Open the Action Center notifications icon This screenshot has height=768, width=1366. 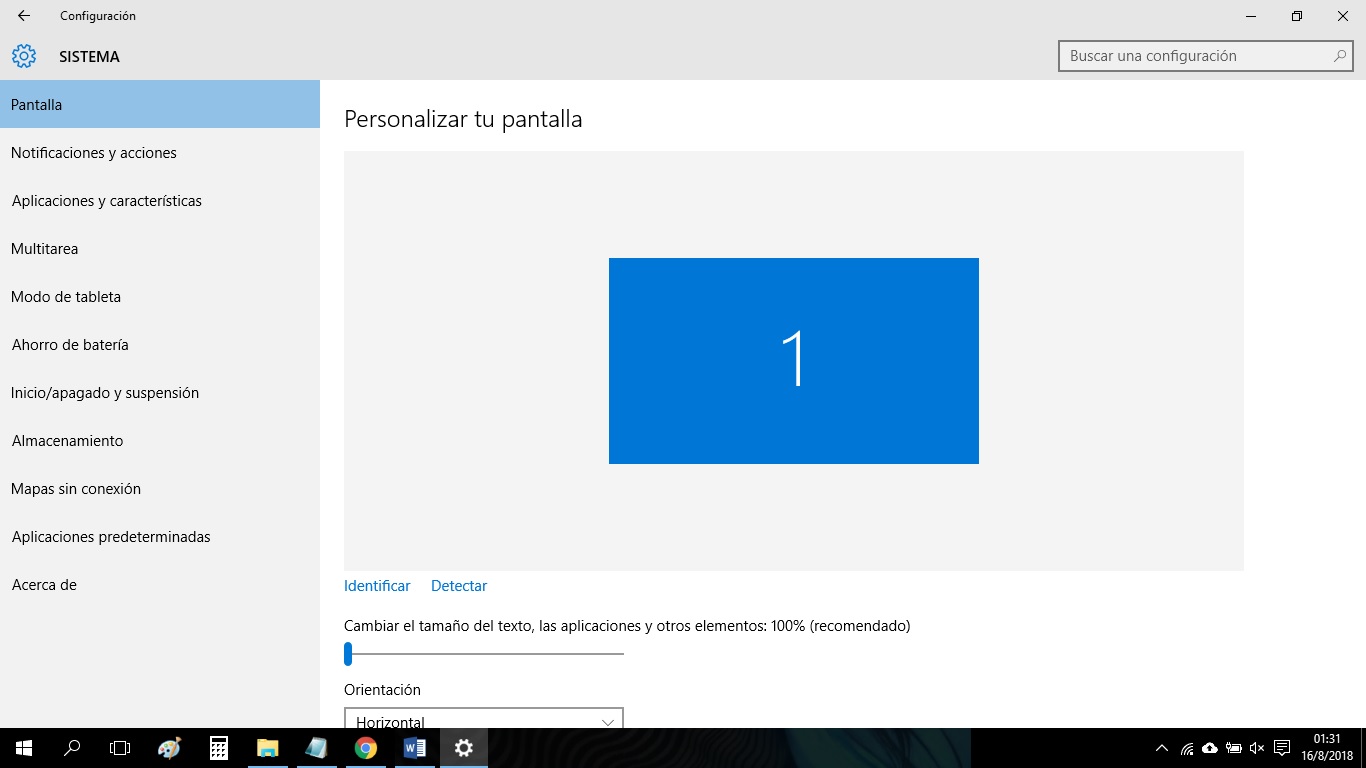tap(1282, 748)
